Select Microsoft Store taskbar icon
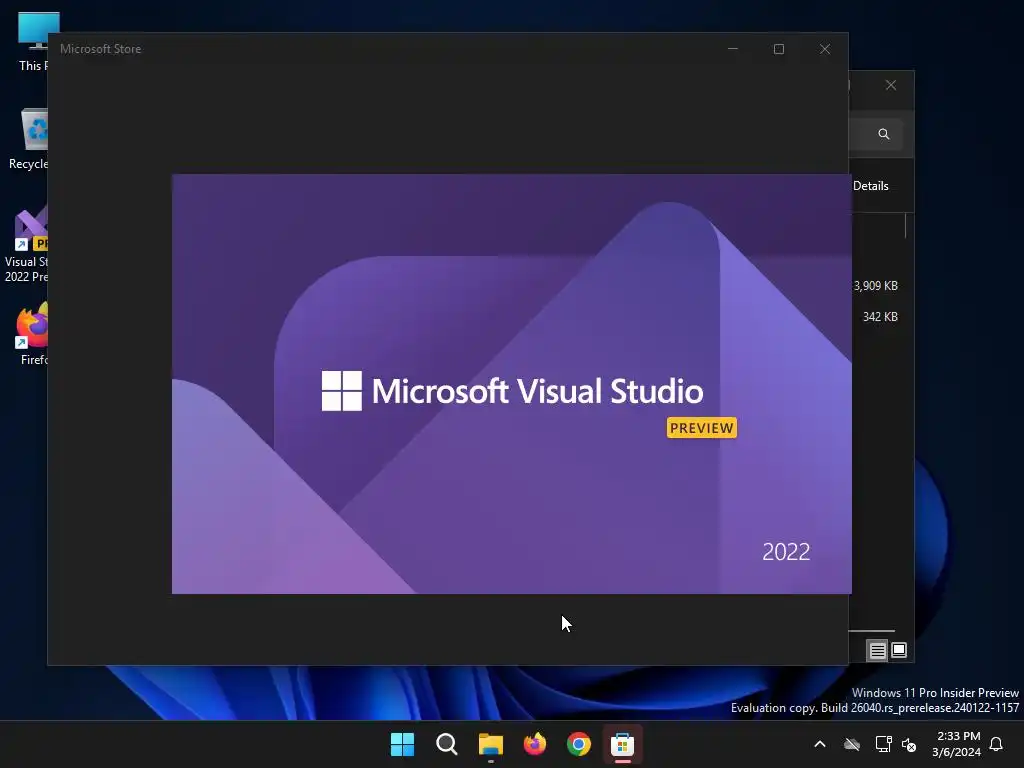Viewport: 1024px width, 768px height. pos(622,744)
